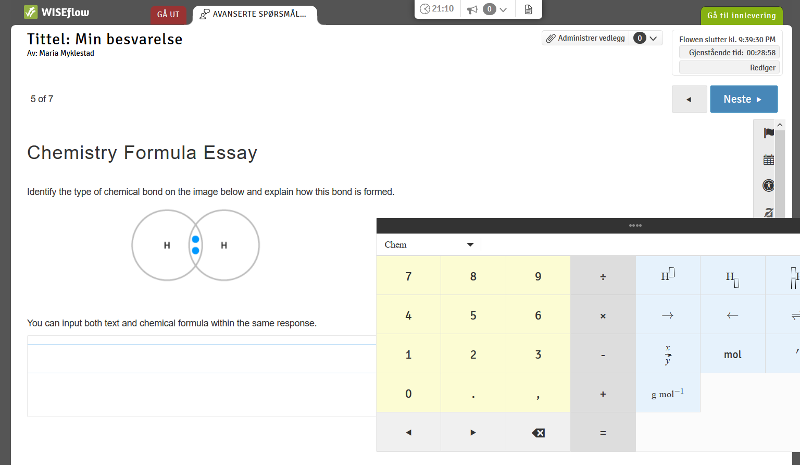Click the accessibility icon in side toolbar

pyautogui.click(x=768, y=185)
